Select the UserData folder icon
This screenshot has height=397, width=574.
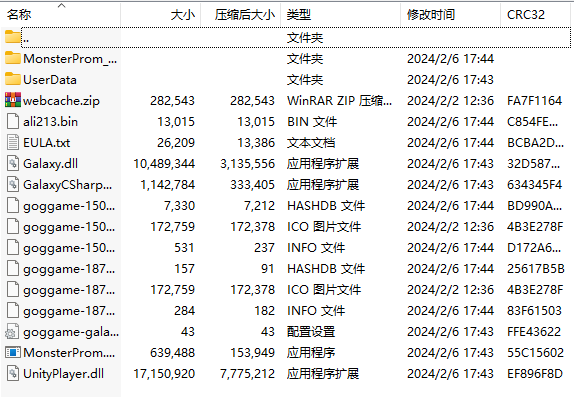12,79
